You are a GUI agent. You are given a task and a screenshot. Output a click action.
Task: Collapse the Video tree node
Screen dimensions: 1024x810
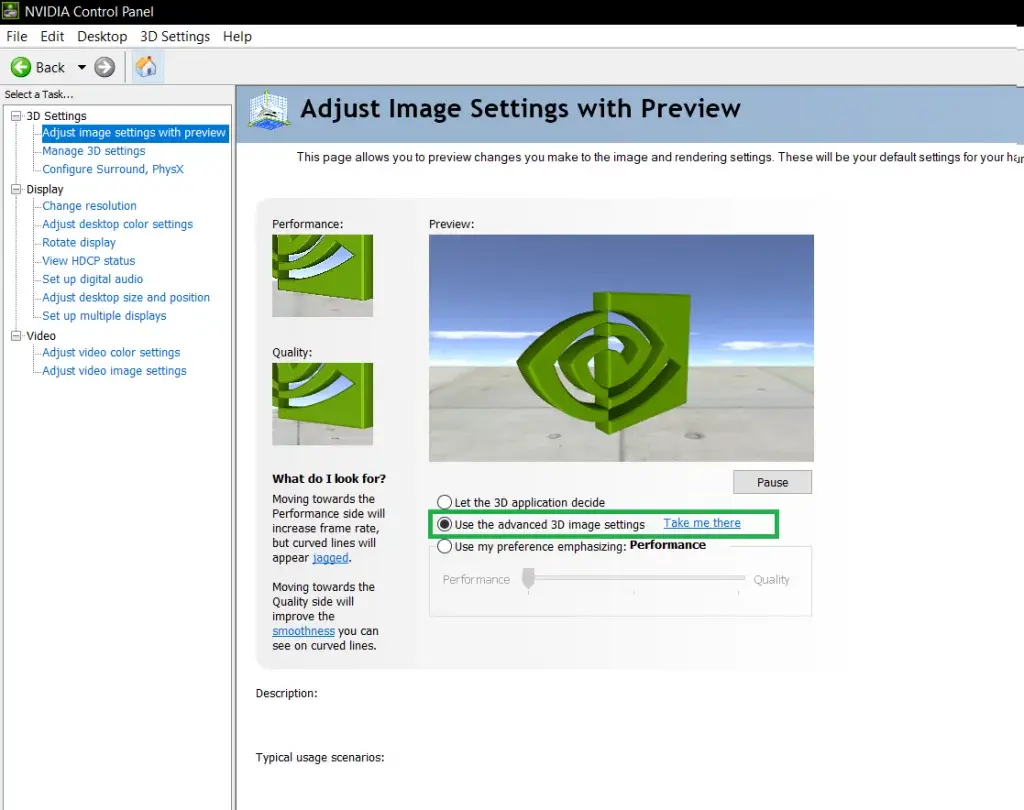[16, 336]
